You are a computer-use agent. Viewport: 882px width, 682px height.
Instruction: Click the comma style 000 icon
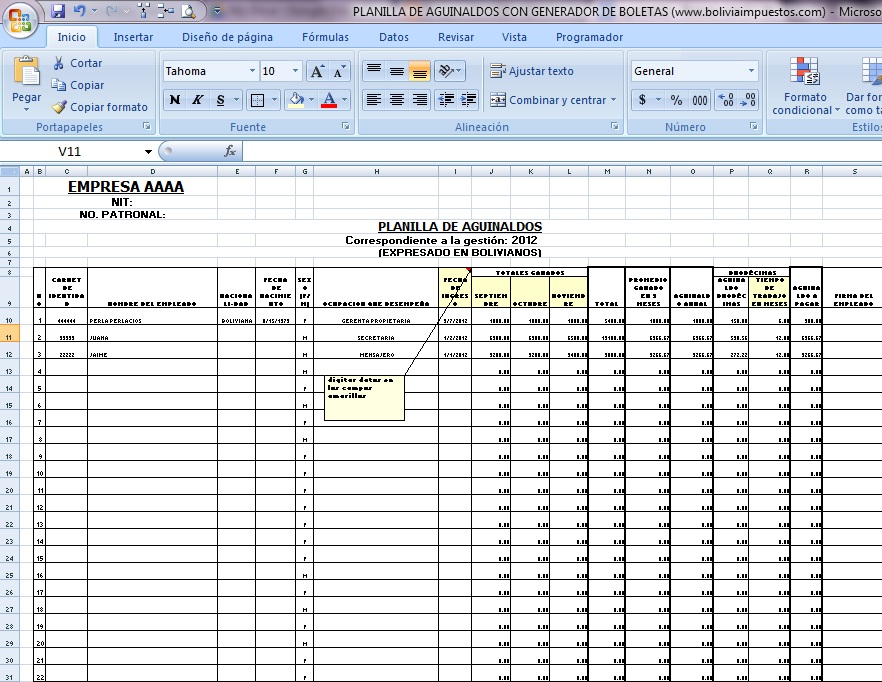point(700,99)
